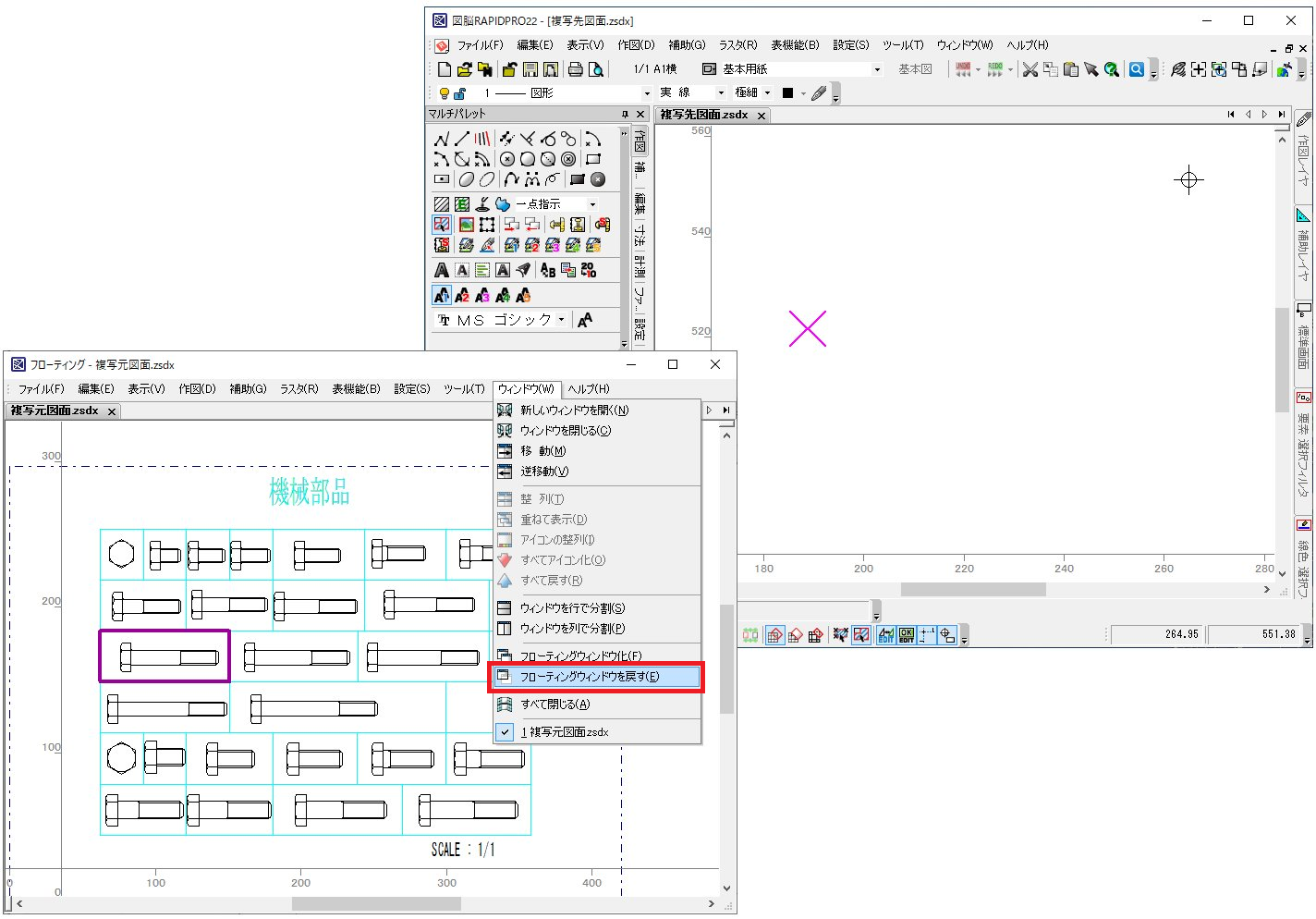Toggle the layer lock icon beside lightbulb

(459, 93)
